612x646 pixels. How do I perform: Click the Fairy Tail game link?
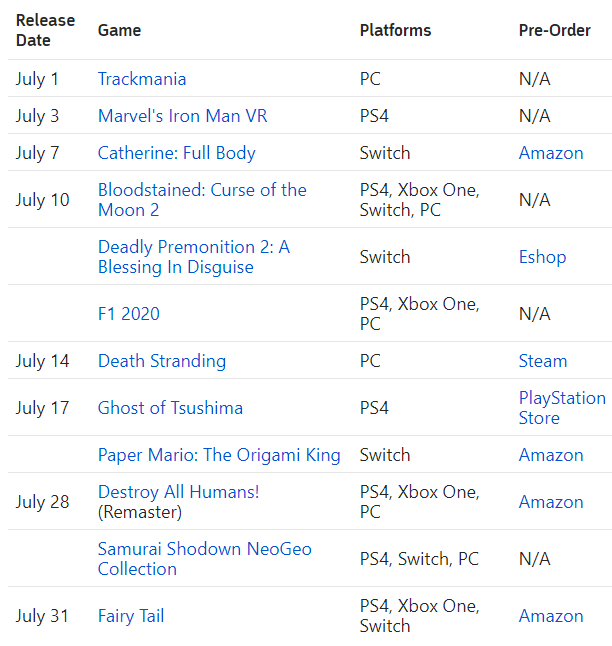tap(130, 616)
